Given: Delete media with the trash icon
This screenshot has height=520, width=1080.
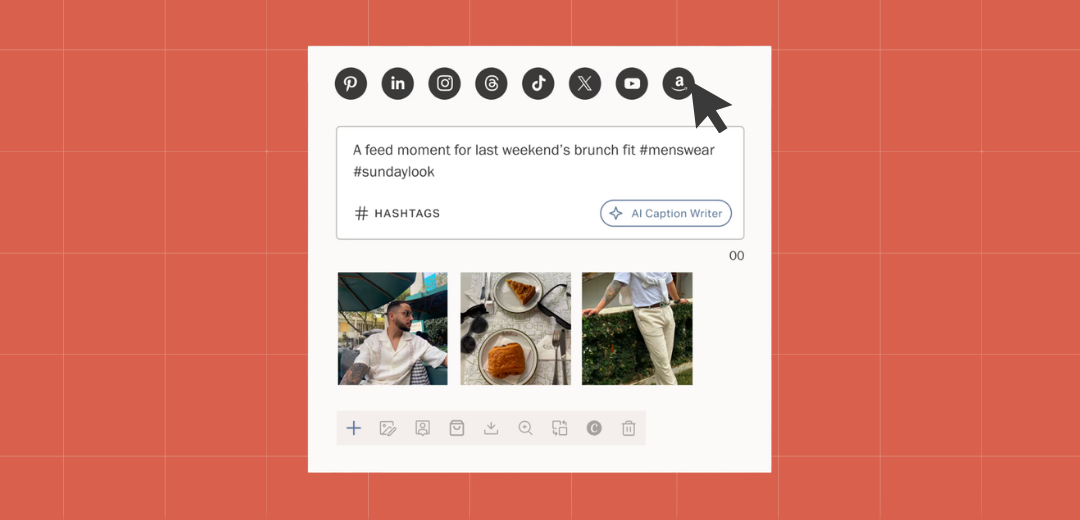Looking at the screenshot, I should [x=628, y=428].
